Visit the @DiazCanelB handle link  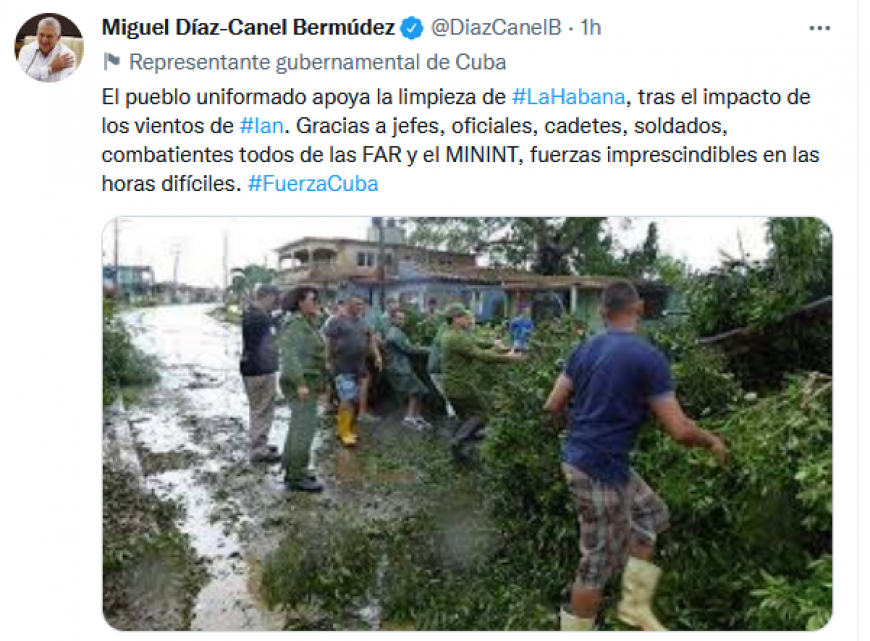tap(496, 28)
